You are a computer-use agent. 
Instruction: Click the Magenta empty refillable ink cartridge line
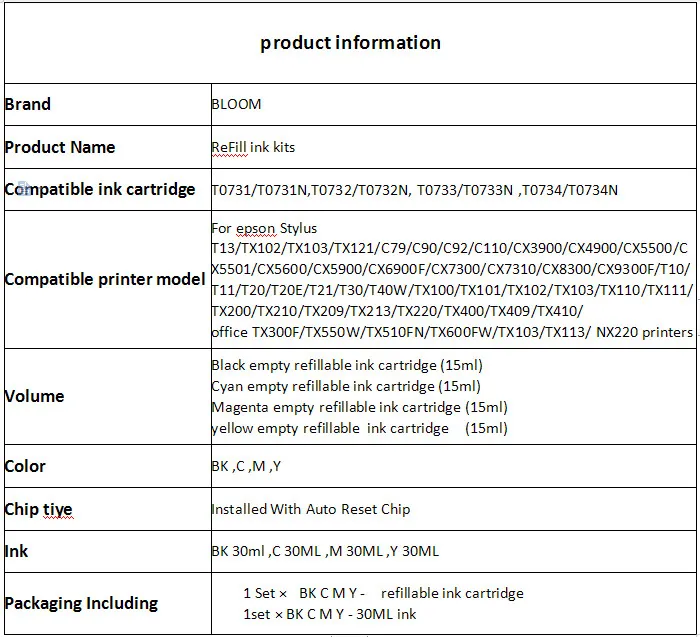click(359, 407)
